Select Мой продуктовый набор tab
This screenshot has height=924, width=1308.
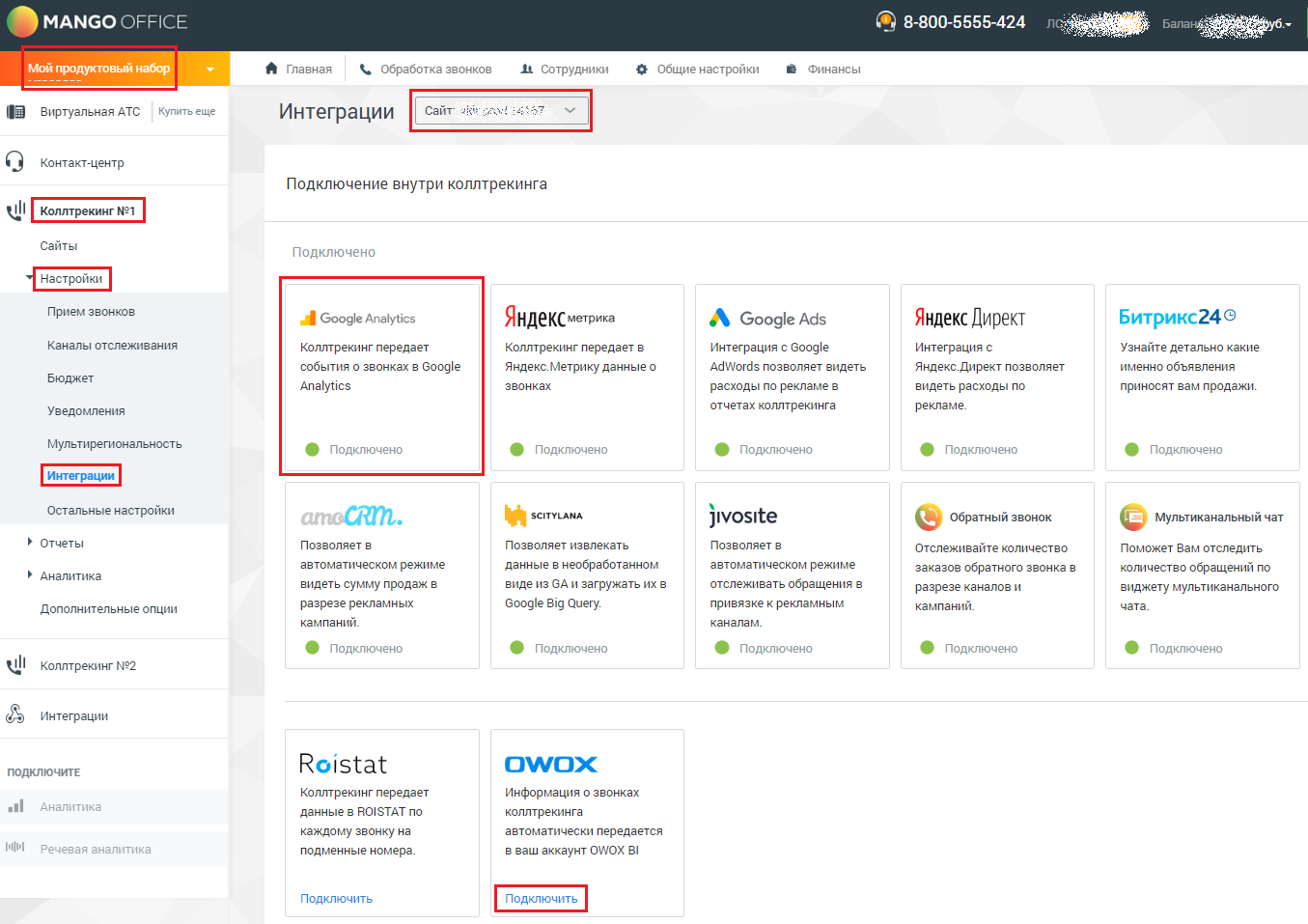(98, 68)
